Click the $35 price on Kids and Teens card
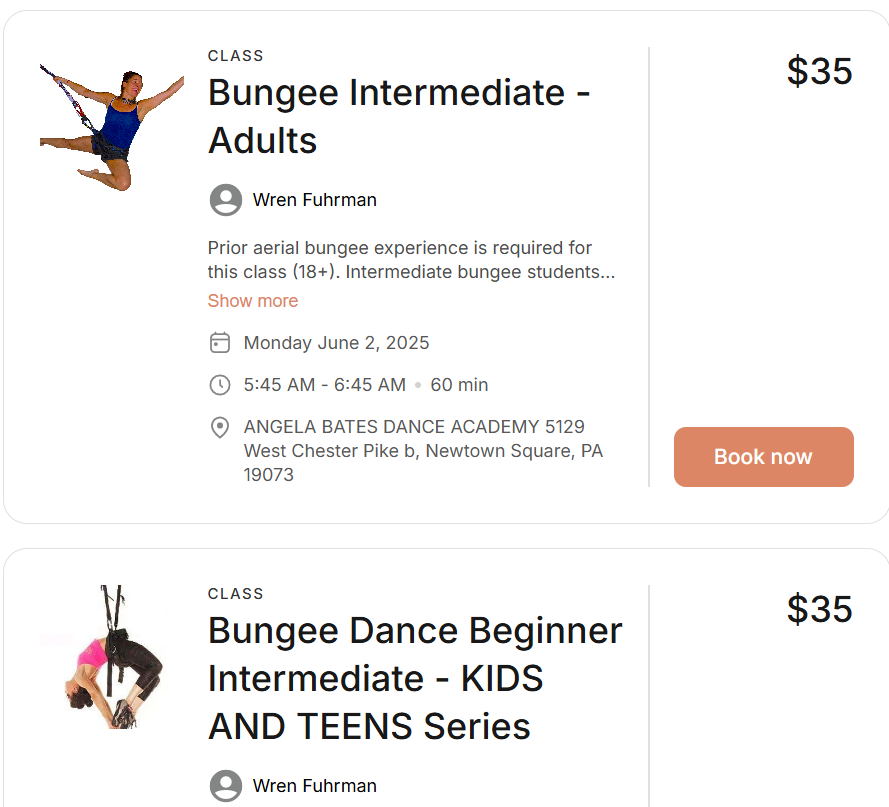This screenshot has width=889, height=807. 820,610
